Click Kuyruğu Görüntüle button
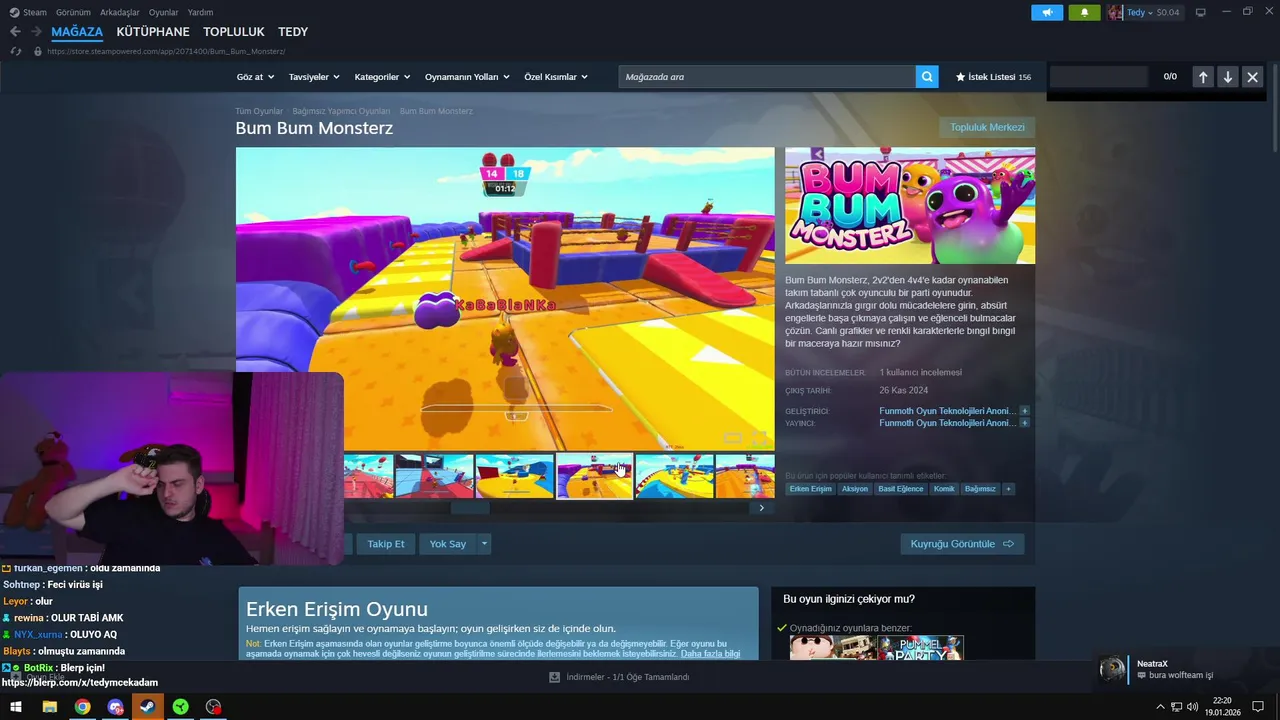This screenshot has width=1280, height=720. pos(962,544)
